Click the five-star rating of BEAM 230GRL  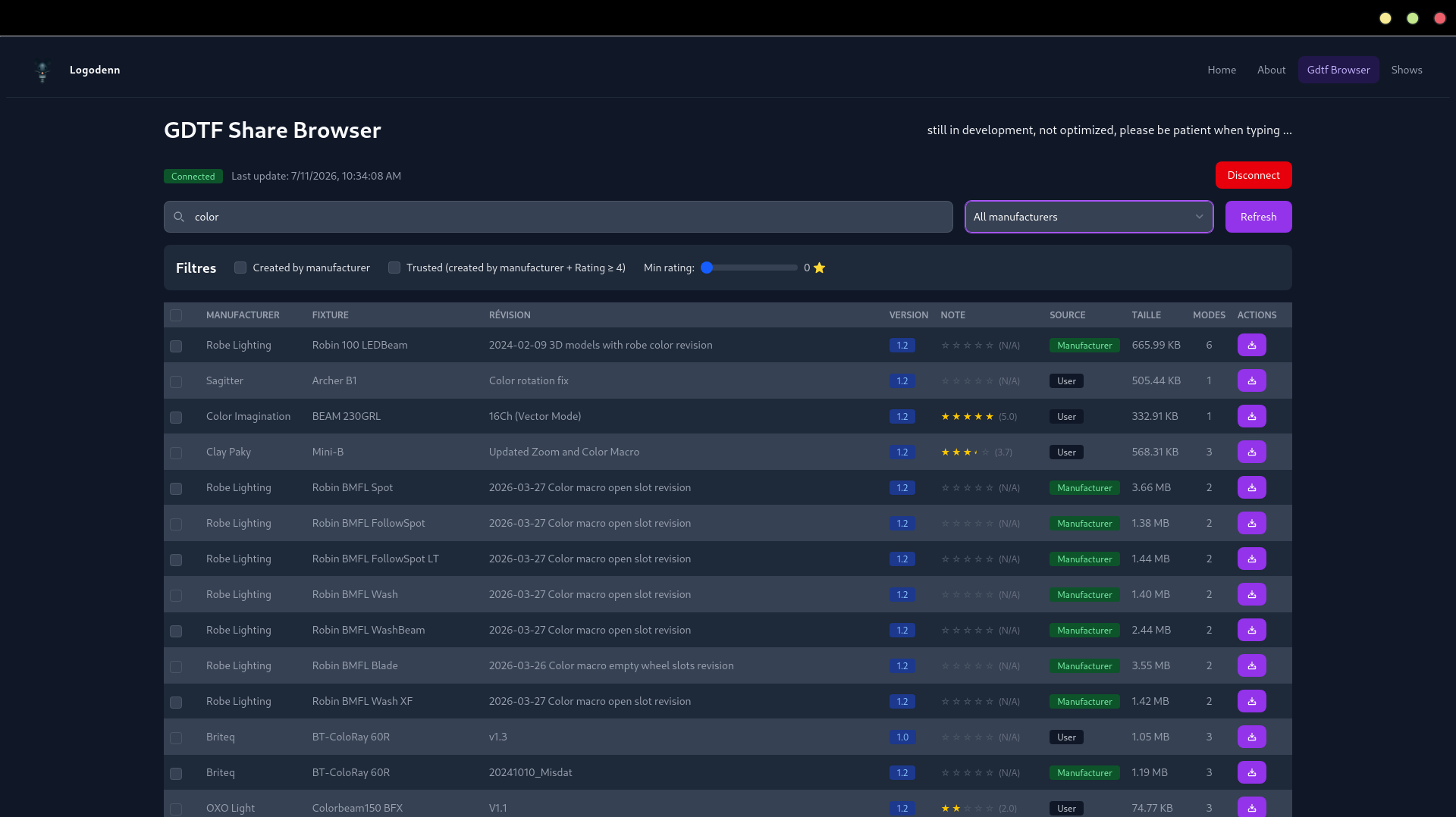click(967, 416)
